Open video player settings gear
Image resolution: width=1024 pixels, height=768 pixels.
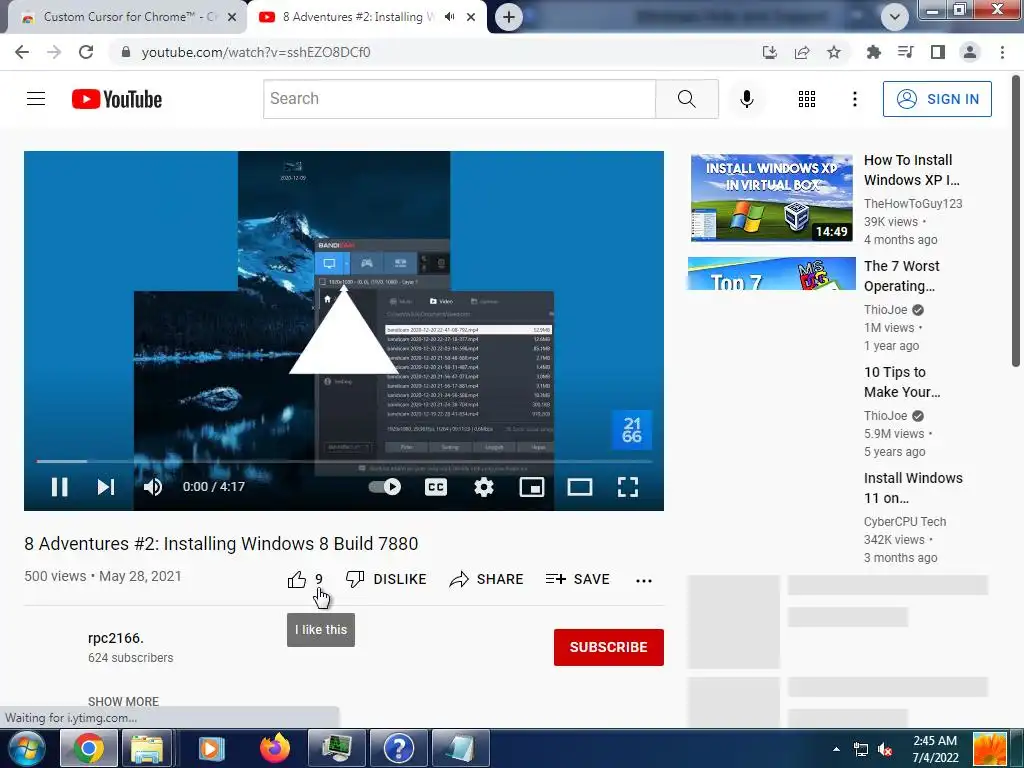484,487
